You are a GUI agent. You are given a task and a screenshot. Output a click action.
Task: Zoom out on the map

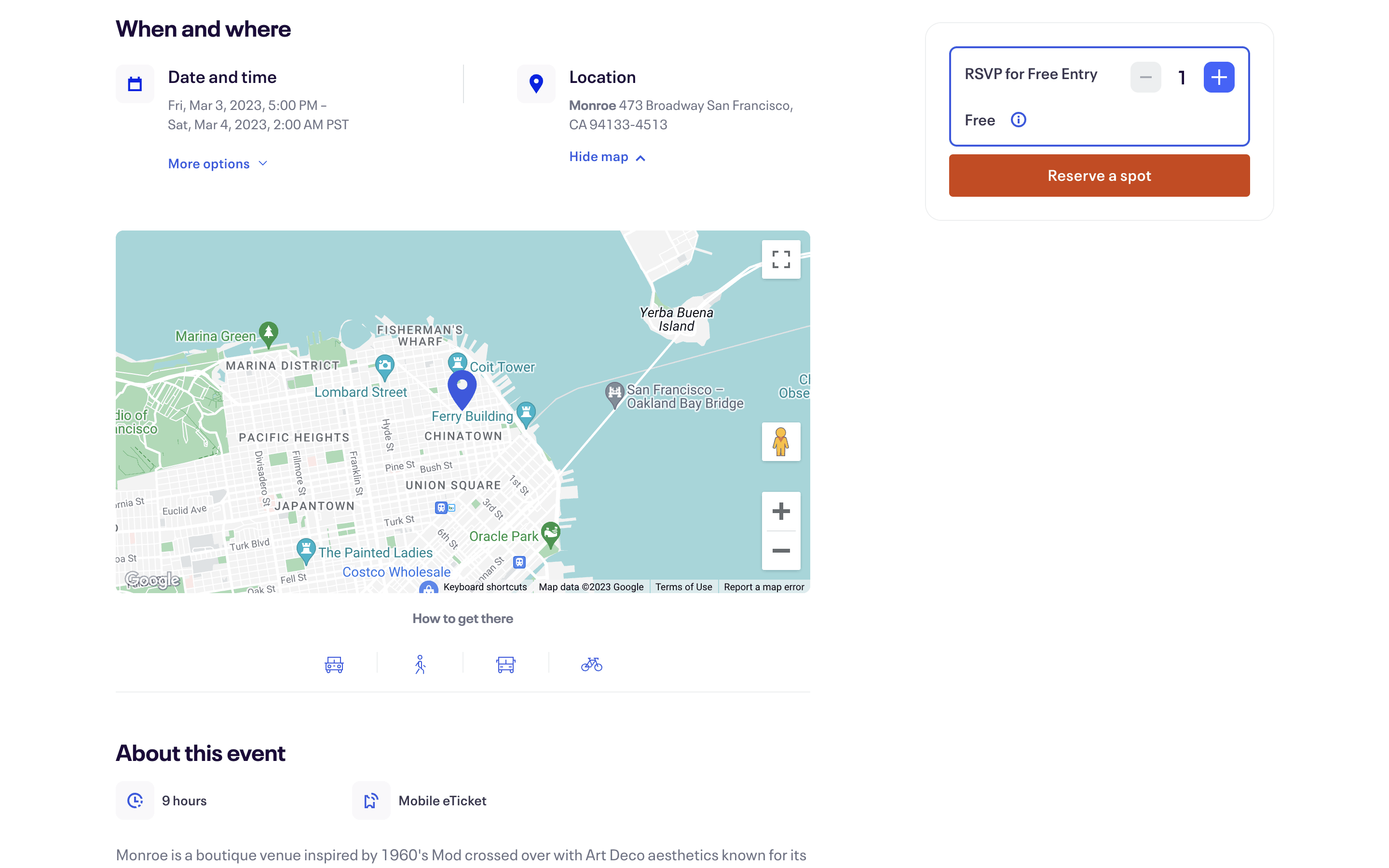coord(781,551)
